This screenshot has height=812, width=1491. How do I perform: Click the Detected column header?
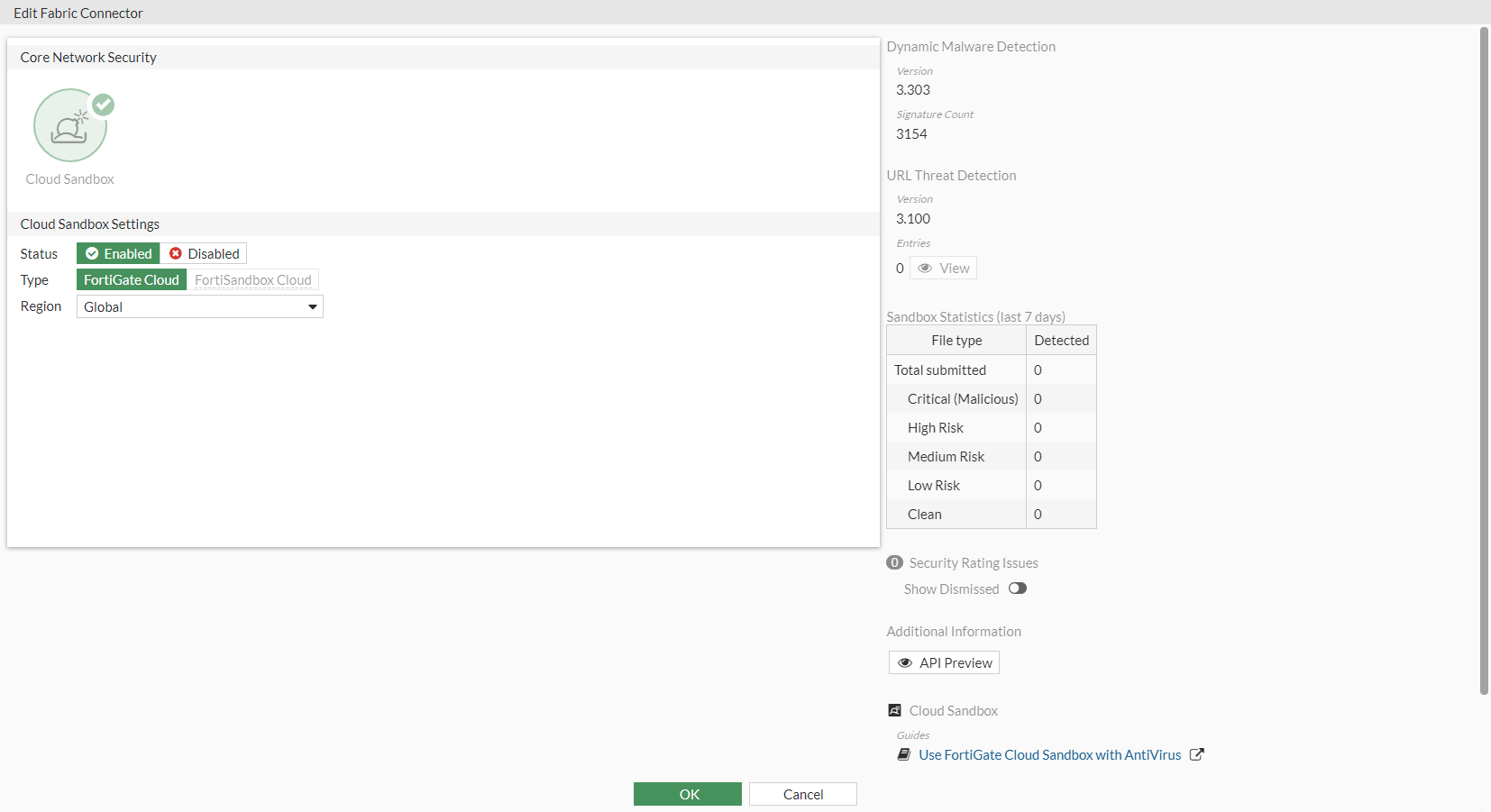[x=1061, y=341]
